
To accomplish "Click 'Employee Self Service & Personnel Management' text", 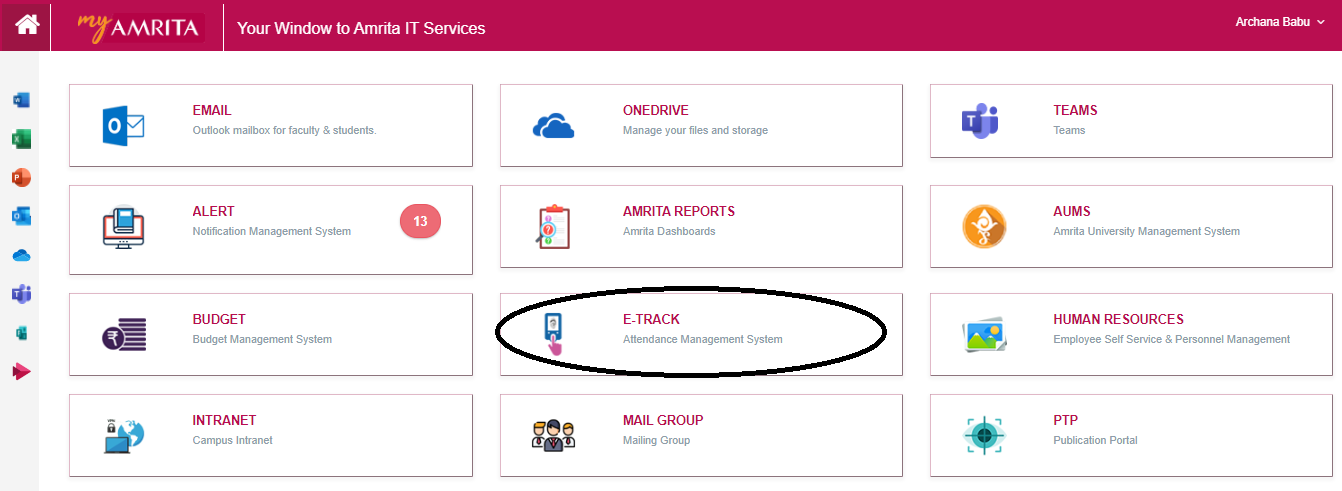I will (x=1171, y=339).
